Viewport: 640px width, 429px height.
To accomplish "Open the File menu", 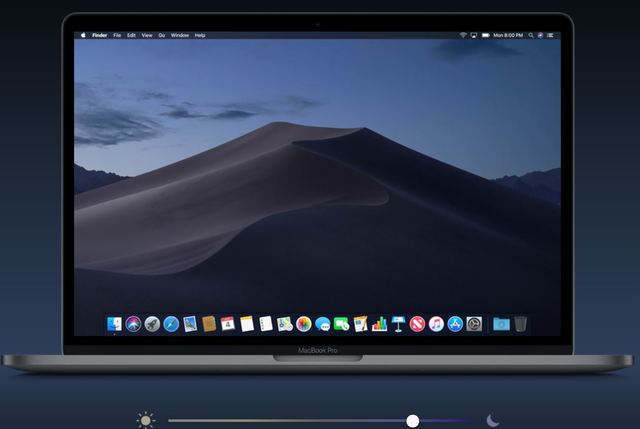I will point(117,35).
